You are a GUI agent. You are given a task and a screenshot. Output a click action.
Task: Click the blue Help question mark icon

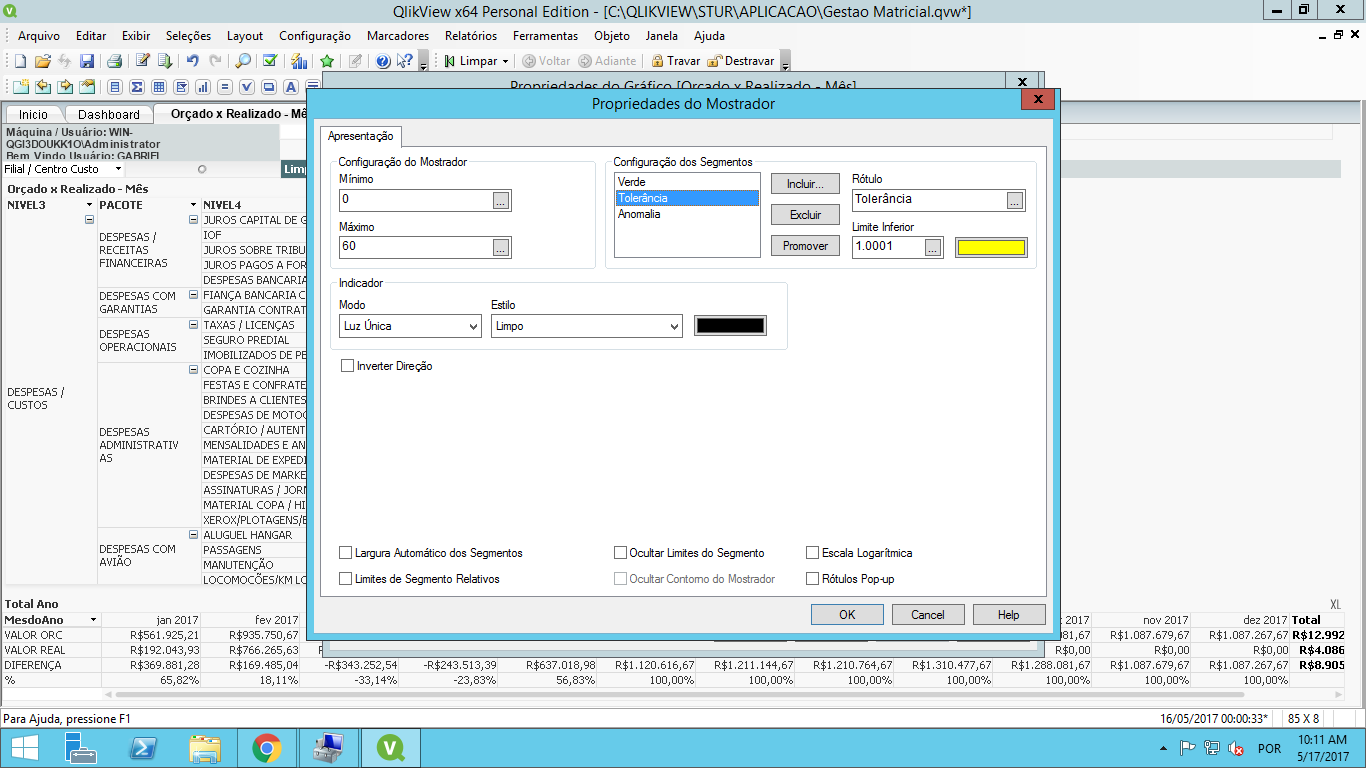click(x=383, y=61)
